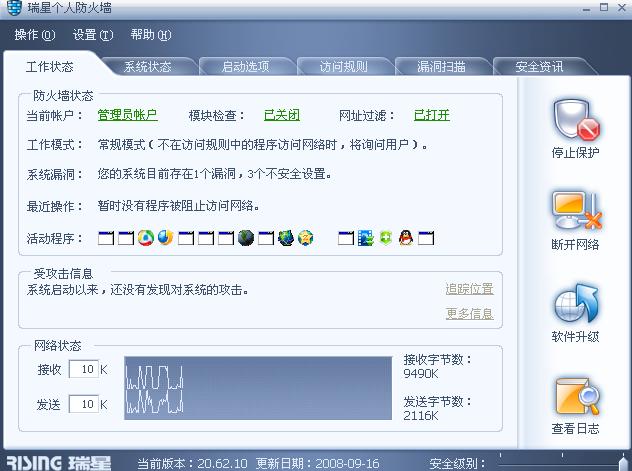The width and height of the screenshot is (632, 471).
Task: Select the green shield plus icon in 活动程序
Action: [386, 238]
